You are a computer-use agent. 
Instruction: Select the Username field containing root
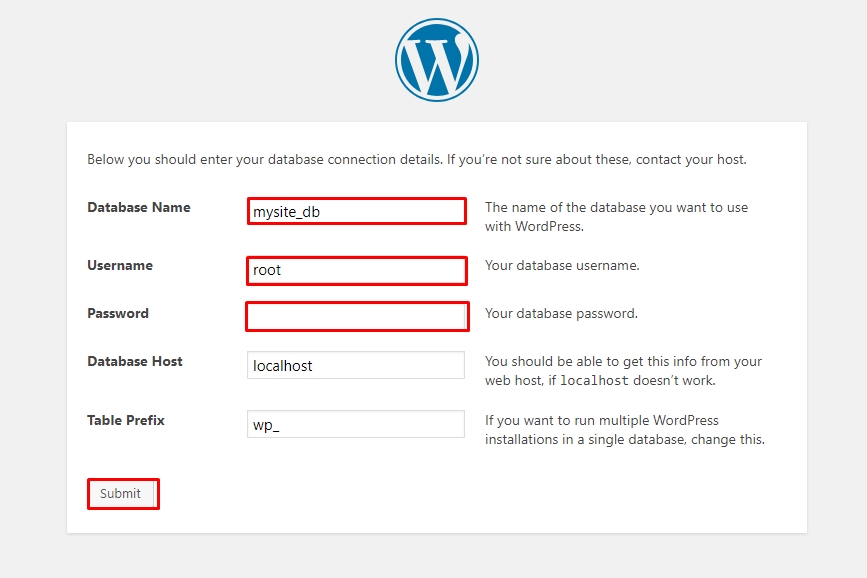pos(357,270)
